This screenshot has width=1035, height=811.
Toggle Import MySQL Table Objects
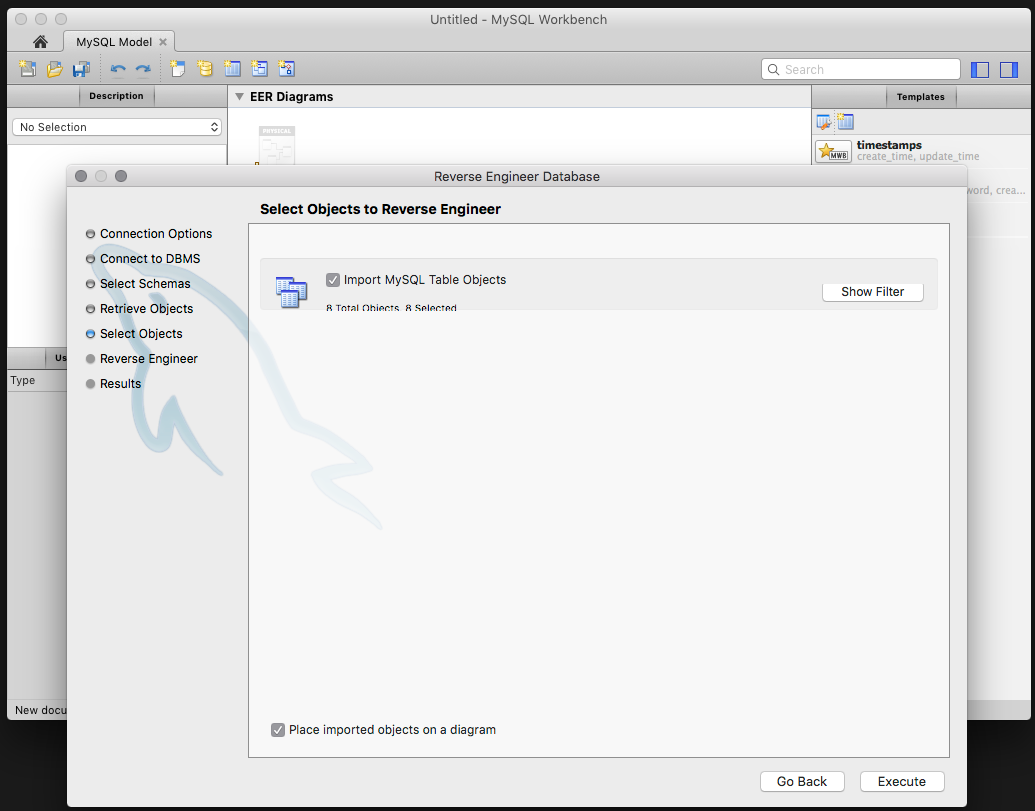[333, 279]
